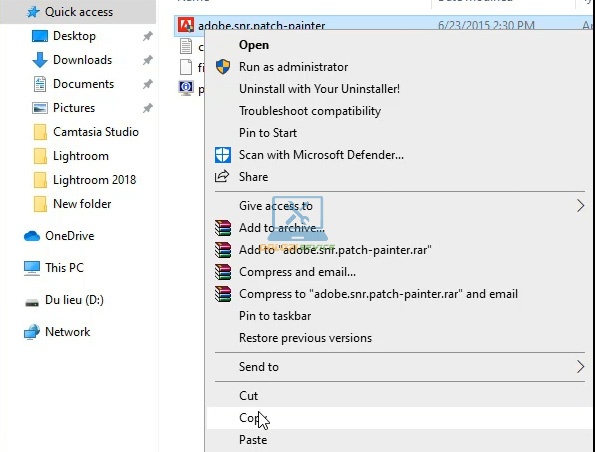Click the Downloads blue arrow icon

point(40,60)
